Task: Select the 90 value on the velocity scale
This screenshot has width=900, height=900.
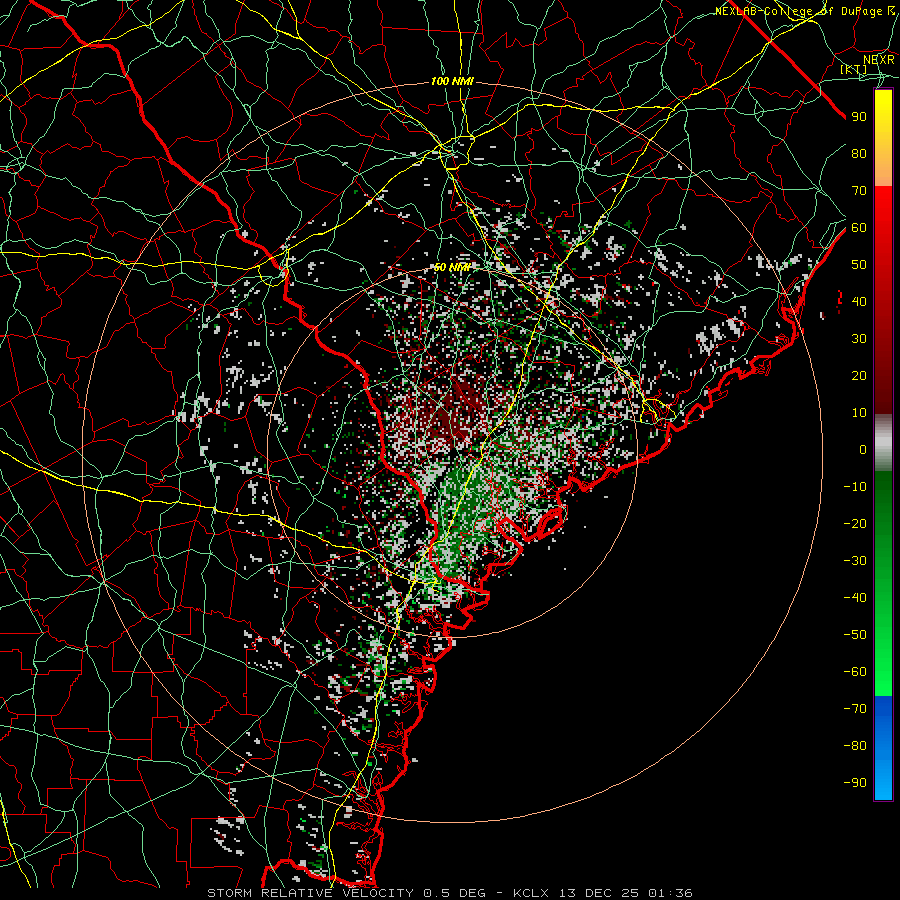Action: pyautogui.click(x=859, y=117)
